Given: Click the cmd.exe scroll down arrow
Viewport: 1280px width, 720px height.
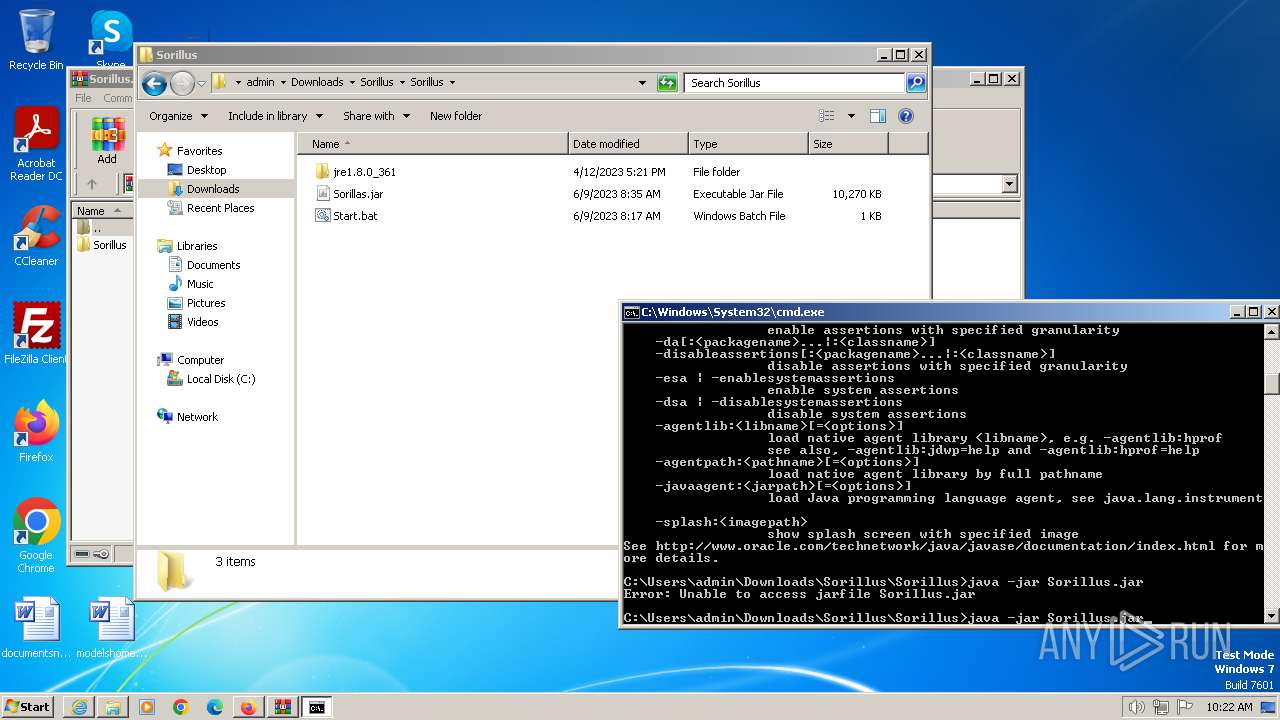Looking at the screenshot, I should [x=1271, y=616].
